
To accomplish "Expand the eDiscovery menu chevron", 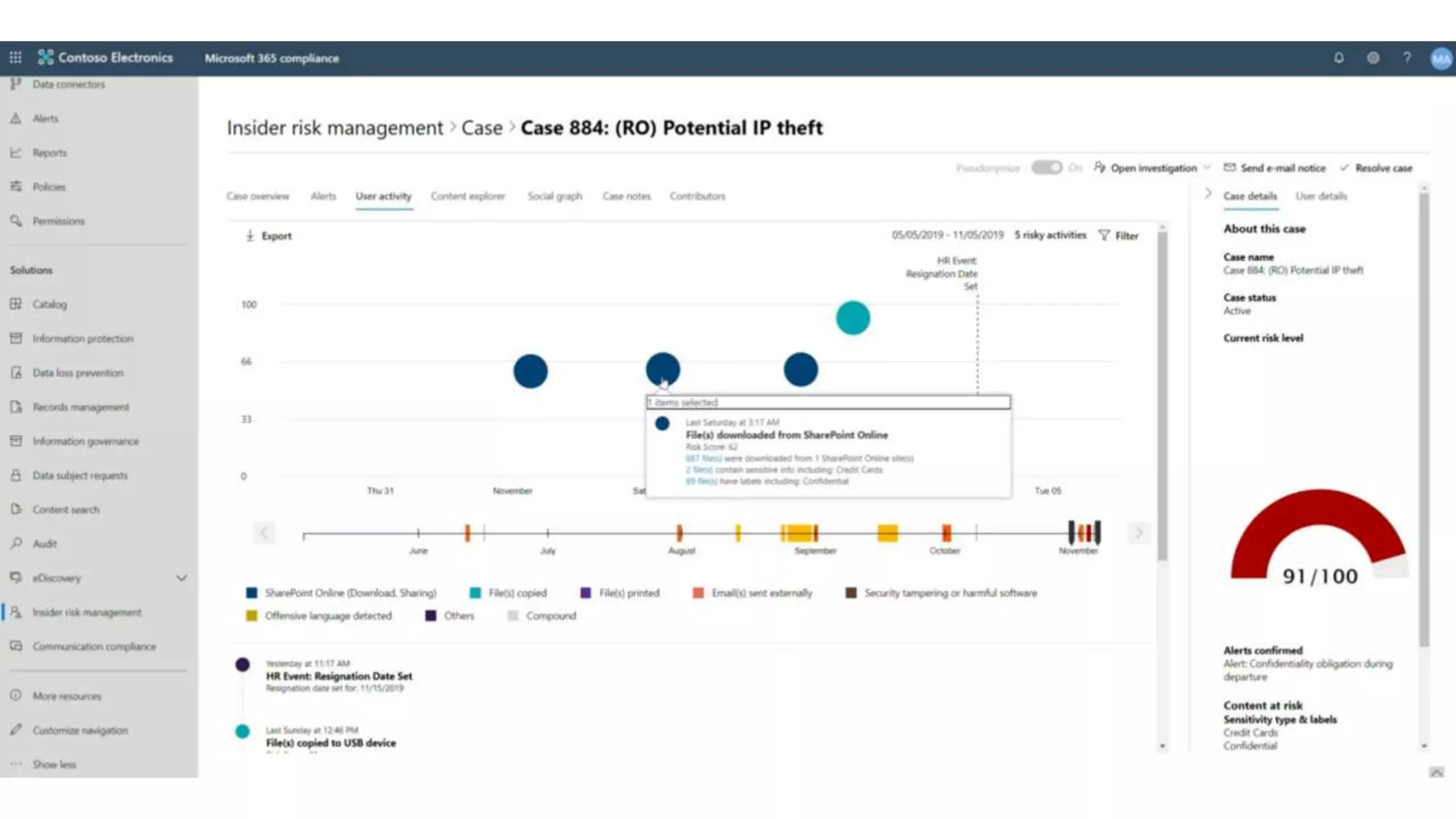I will (182, 578).
